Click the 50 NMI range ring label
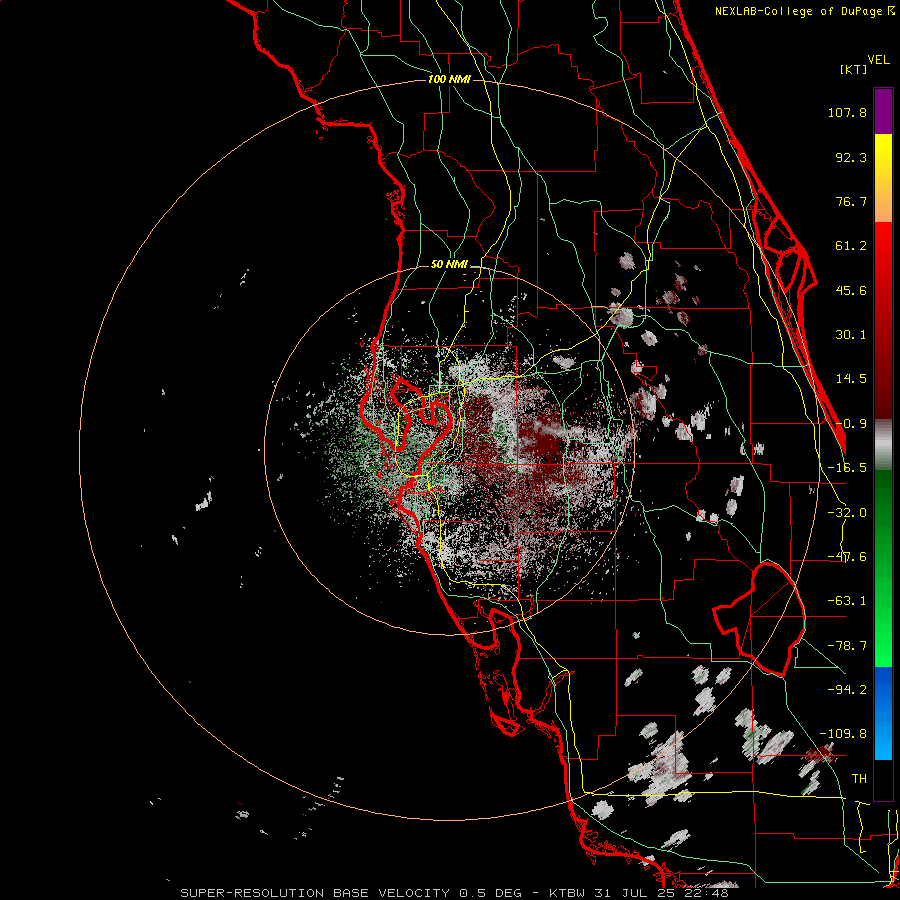 (449, 265)
